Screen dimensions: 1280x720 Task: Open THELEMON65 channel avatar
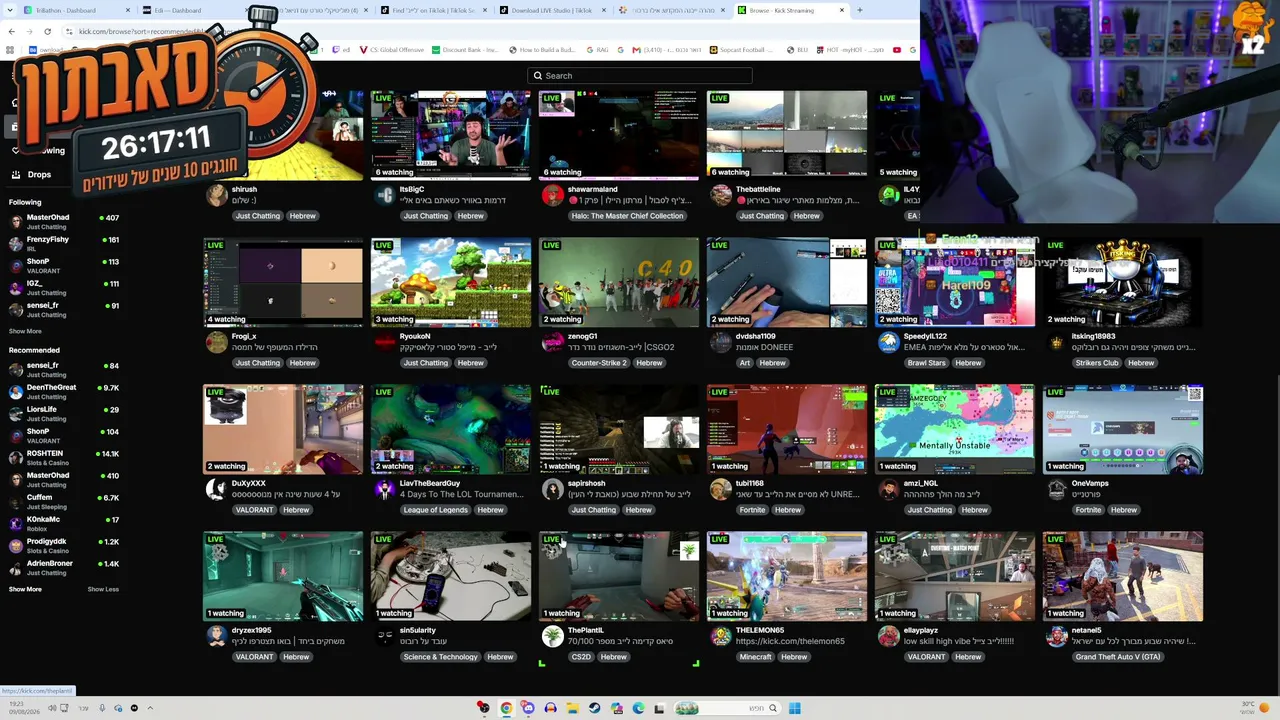pyautogui.click(x=720, y=636)
